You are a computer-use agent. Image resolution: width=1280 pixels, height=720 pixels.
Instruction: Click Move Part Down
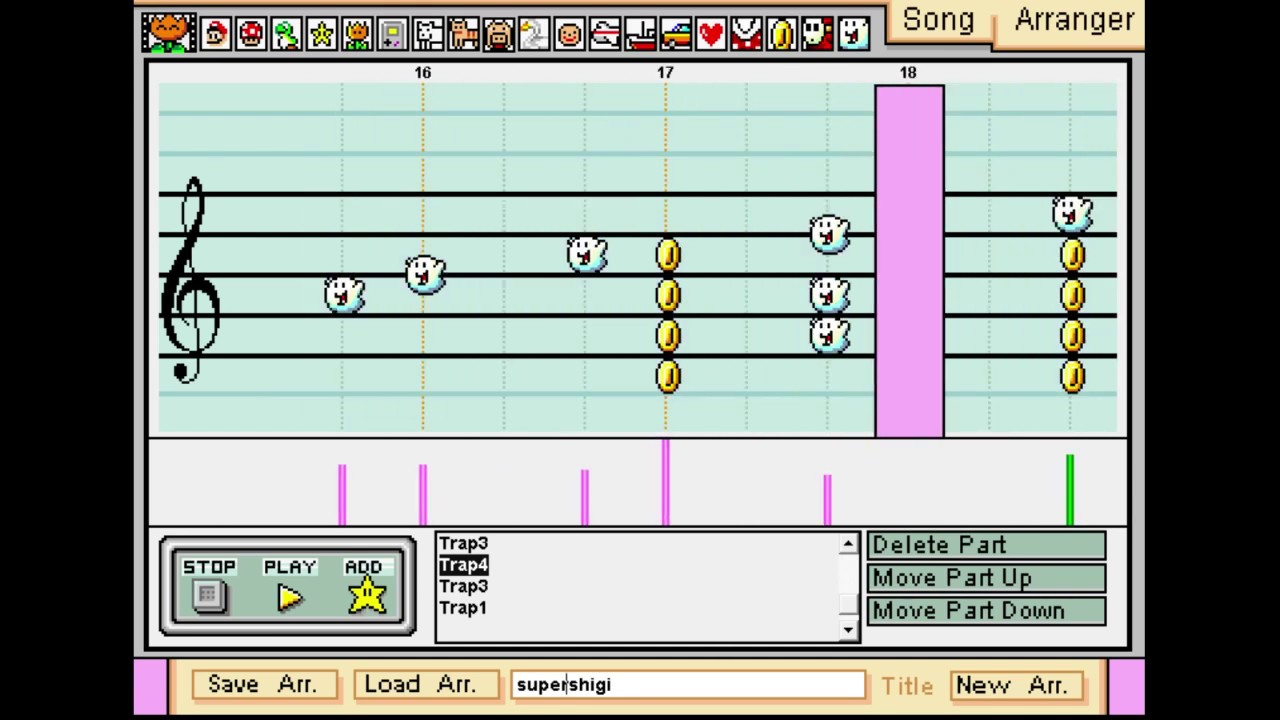[x=986, y=611]
